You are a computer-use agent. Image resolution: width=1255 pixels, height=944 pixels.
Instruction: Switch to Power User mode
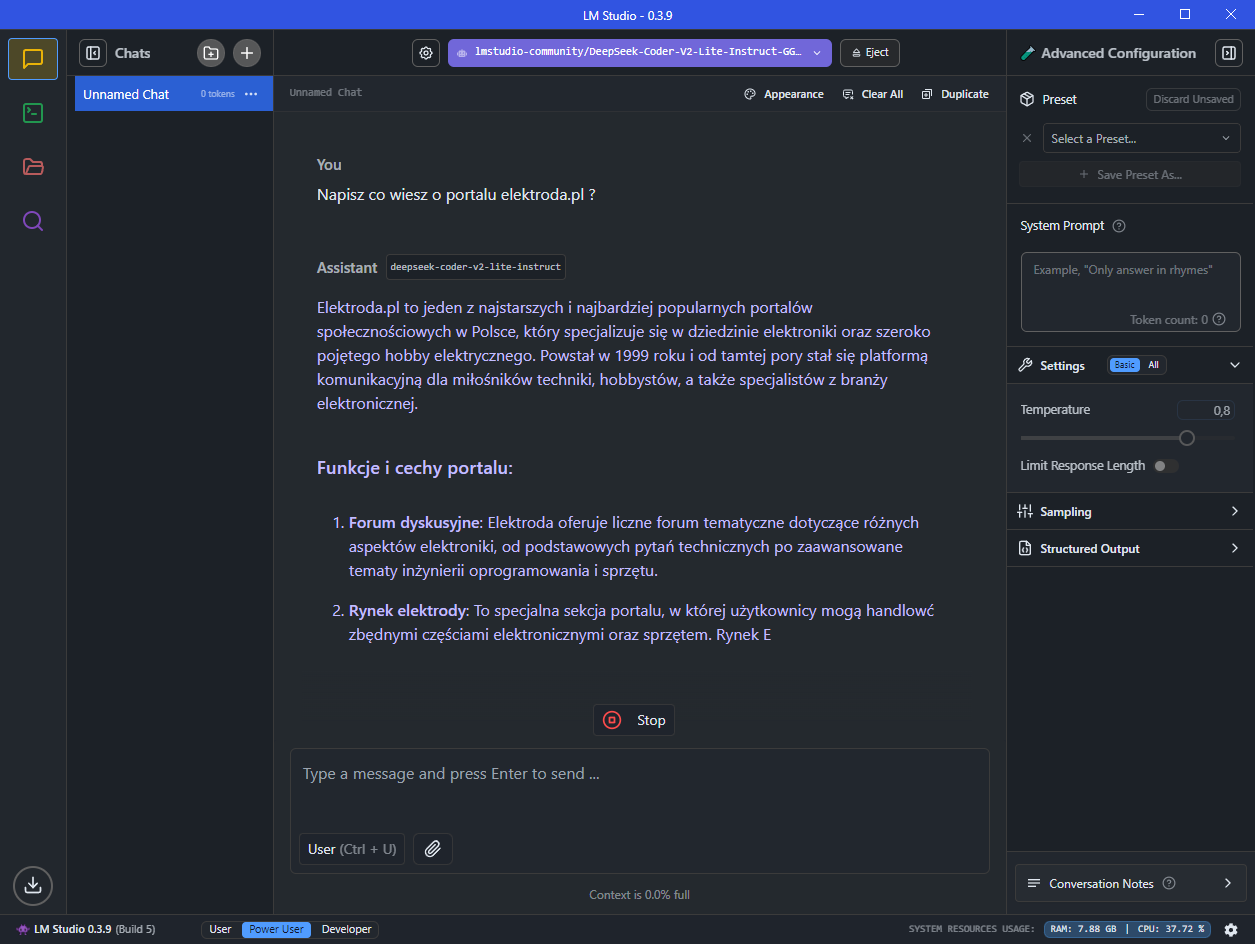[x=277, y=930]
